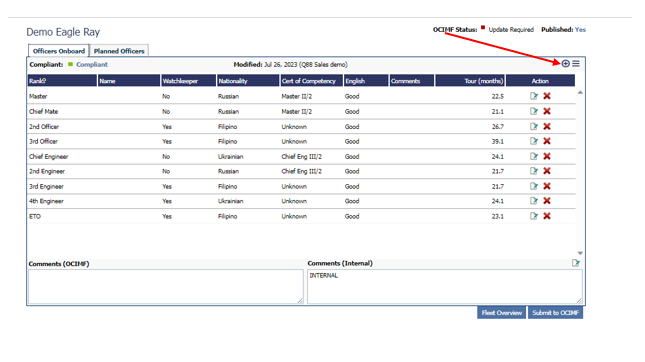Click the scroll-down arrow of the table
Viewport: 645px width, 362px height.
tap(580, 253)
